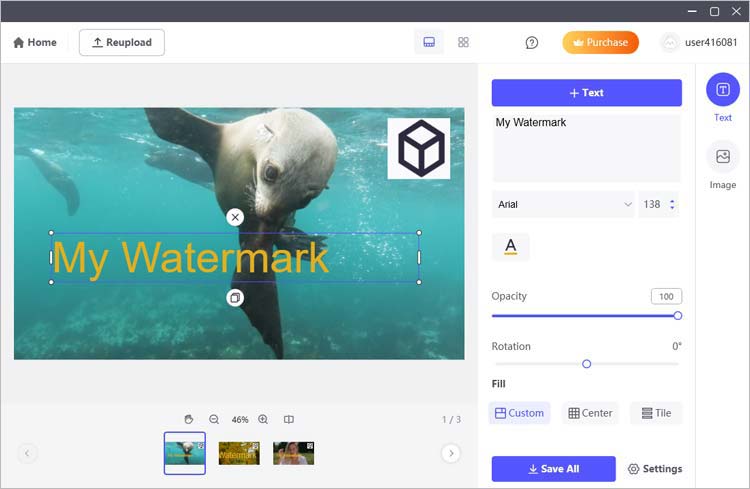Screen dimensions: 750x489
Task: Close the application window
Action: click(x=736, y=11)
